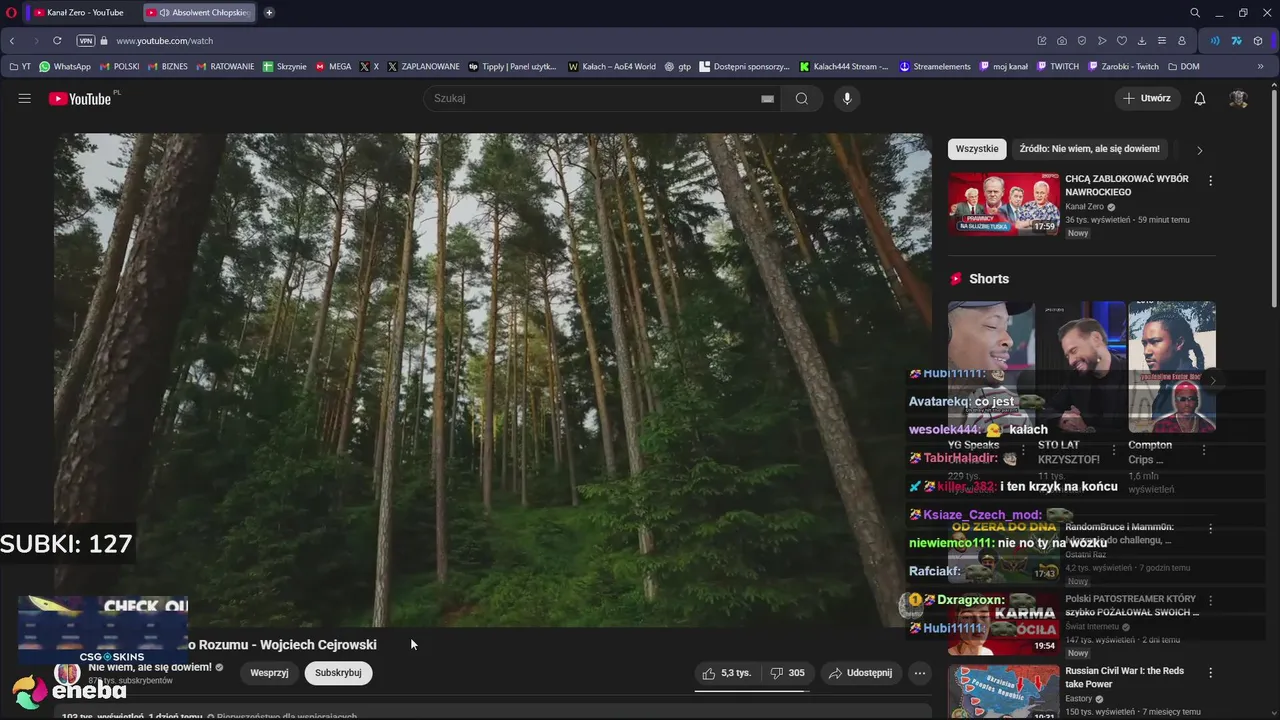Open the on-screen keyboard in search box
The image size is (1280, 720).
tap(767, 99)
